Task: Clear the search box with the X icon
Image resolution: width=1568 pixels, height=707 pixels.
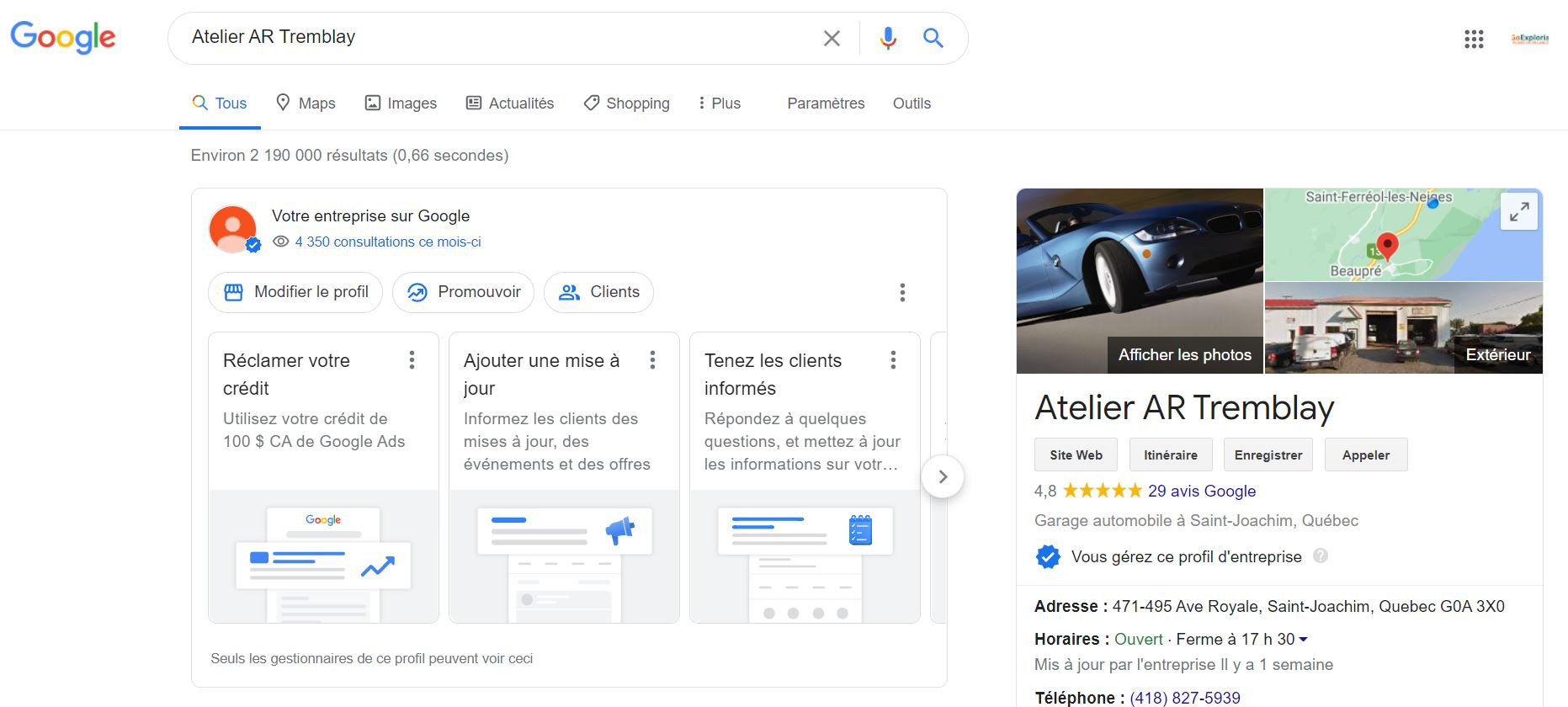Action: click(832, 38)
